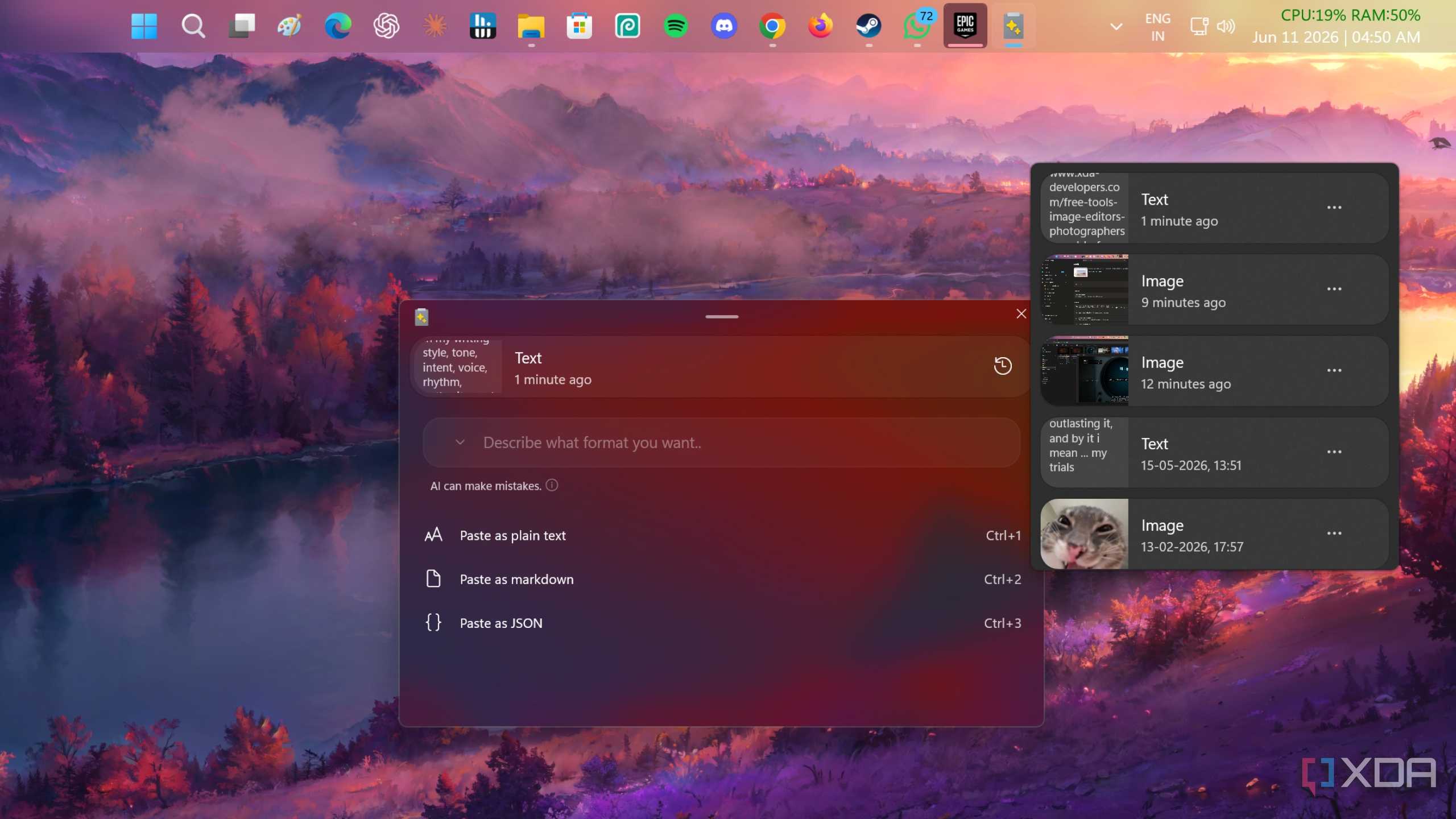
Task: Select Text item dated 15-05-2026
Action: coord(1214,452)
